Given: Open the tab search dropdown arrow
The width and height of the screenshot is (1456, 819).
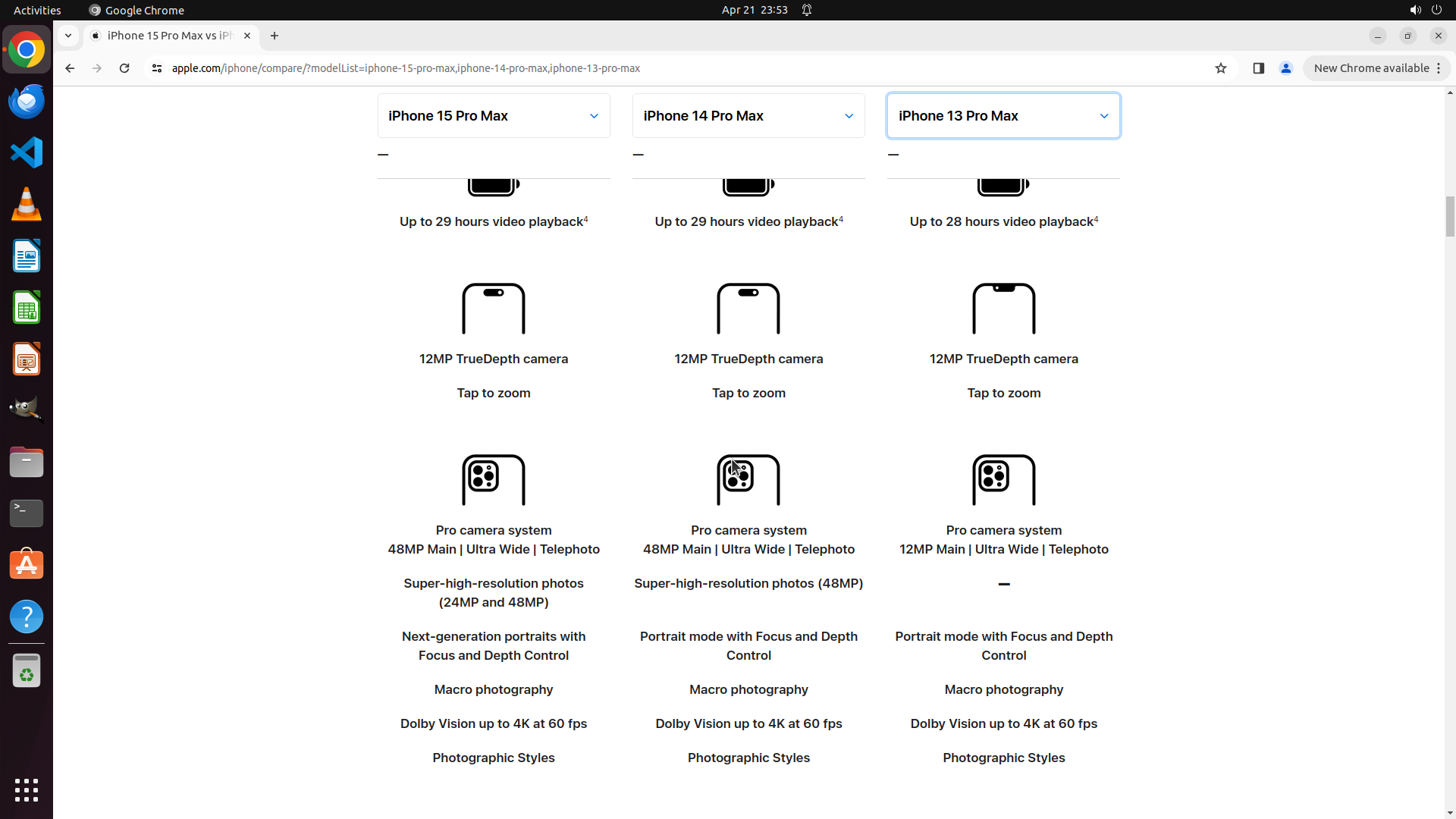Looking at the screenshot, I should click(68, 36).
